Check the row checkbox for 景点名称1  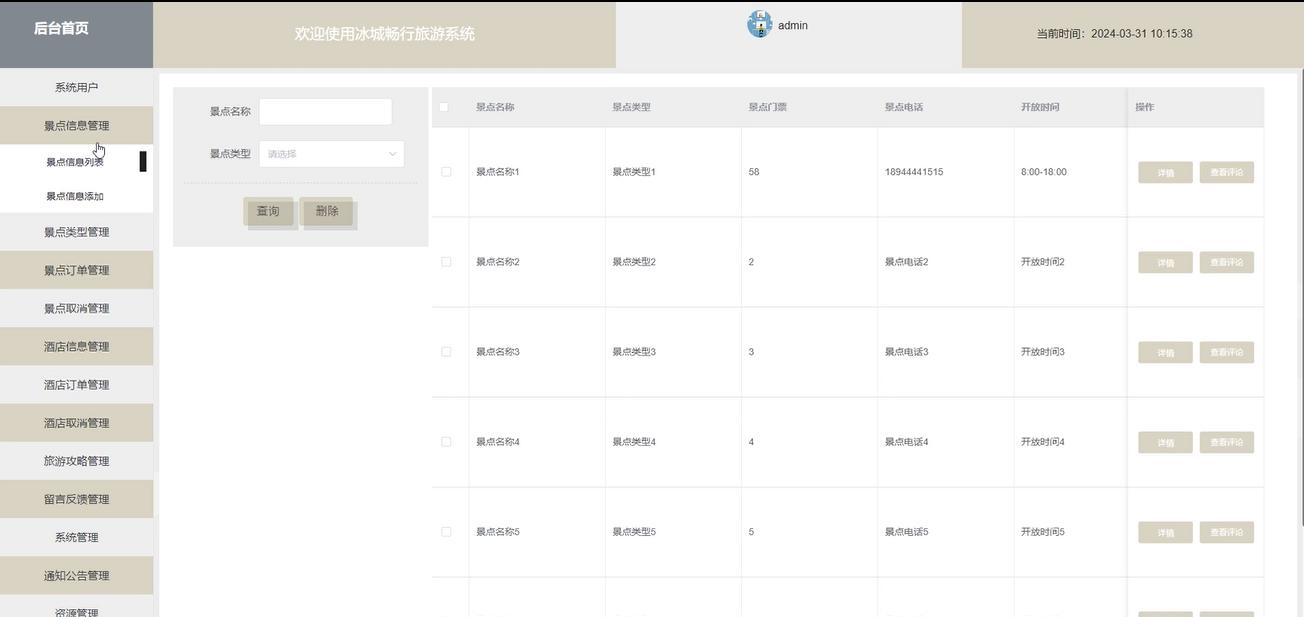pyautogui.click(x=446, y=172)
